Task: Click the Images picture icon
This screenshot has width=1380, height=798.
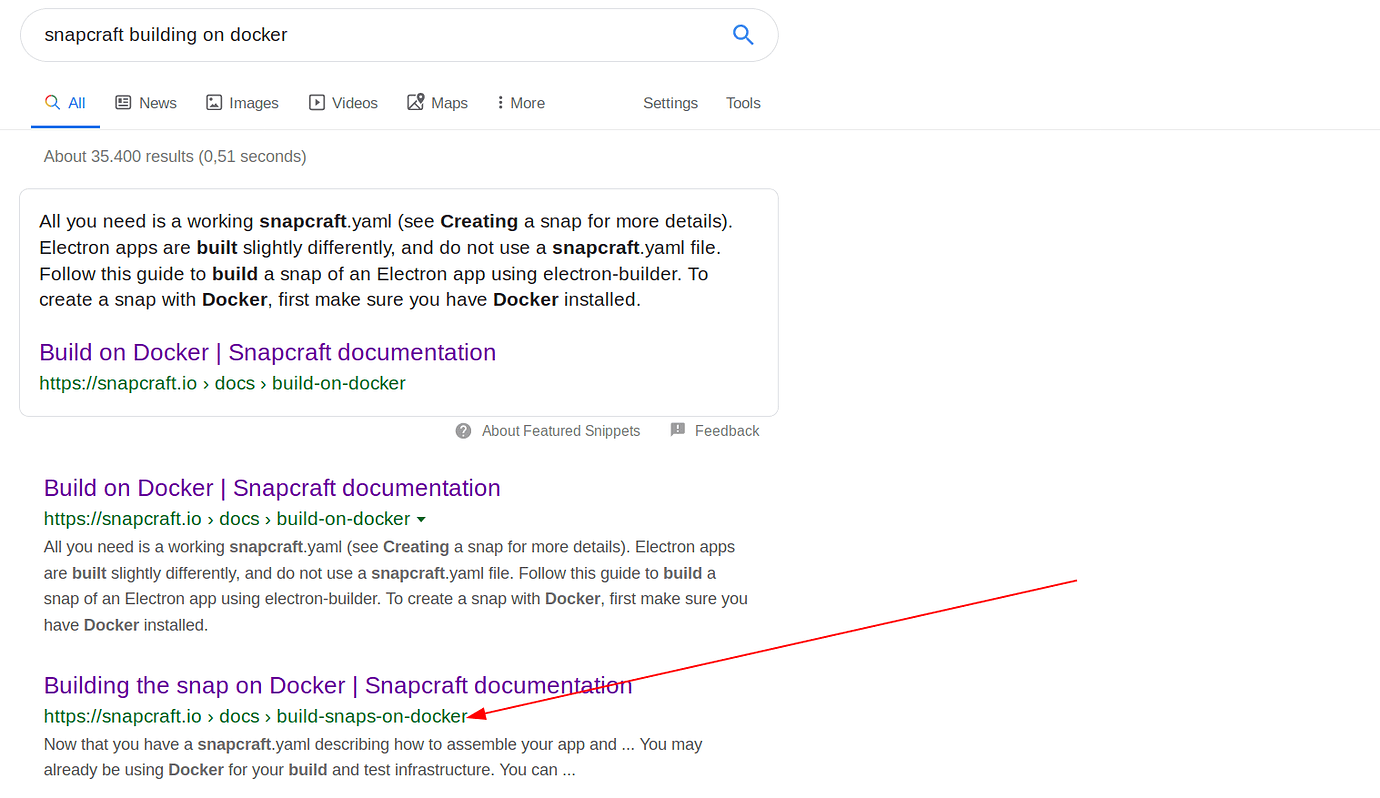Action: coord(213,102)
